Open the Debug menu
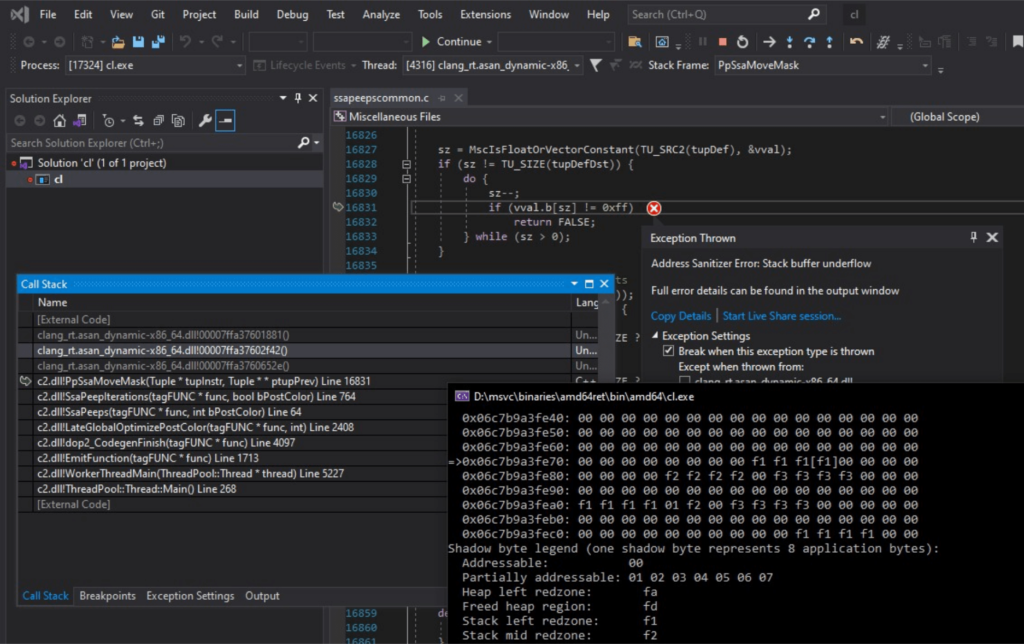 292,15
